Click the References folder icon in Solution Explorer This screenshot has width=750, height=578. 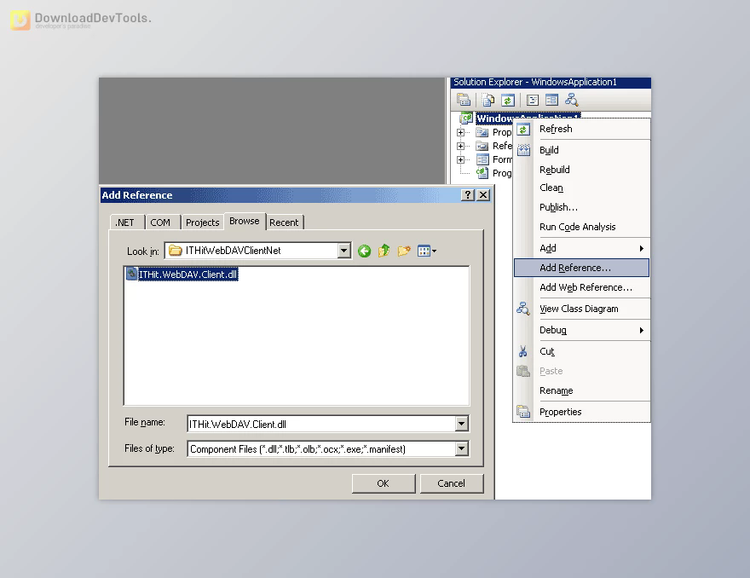coord(482,146)
